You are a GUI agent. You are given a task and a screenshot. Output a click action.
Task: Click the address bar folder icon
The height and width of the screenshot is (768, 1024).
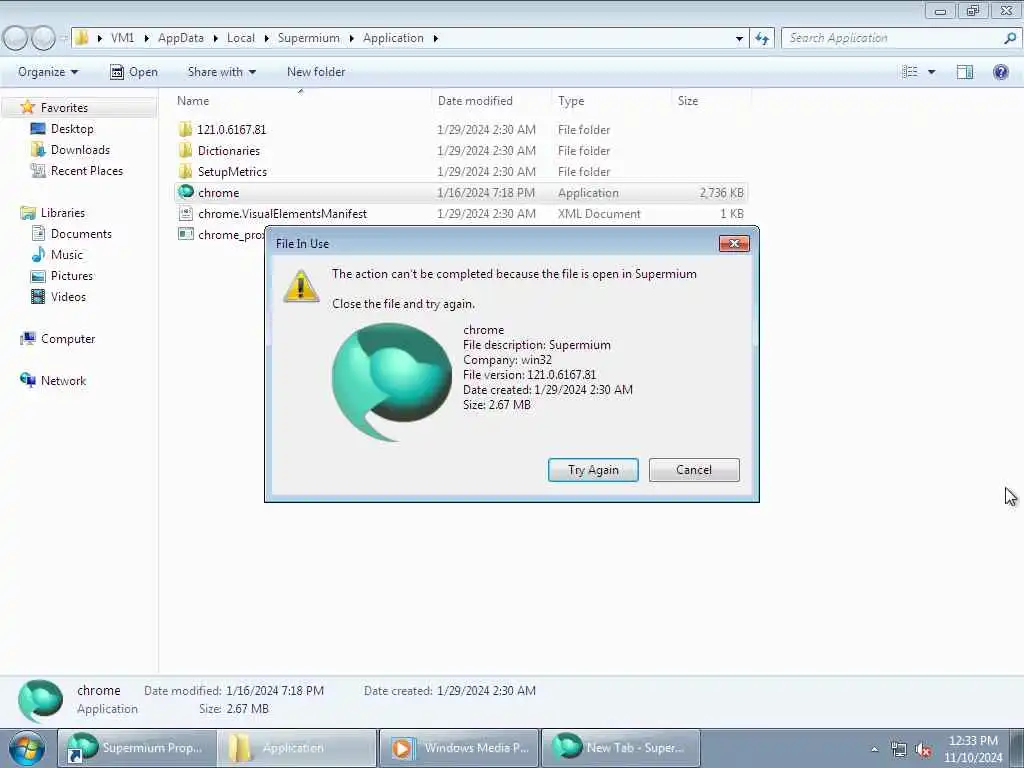coord(82,38)
